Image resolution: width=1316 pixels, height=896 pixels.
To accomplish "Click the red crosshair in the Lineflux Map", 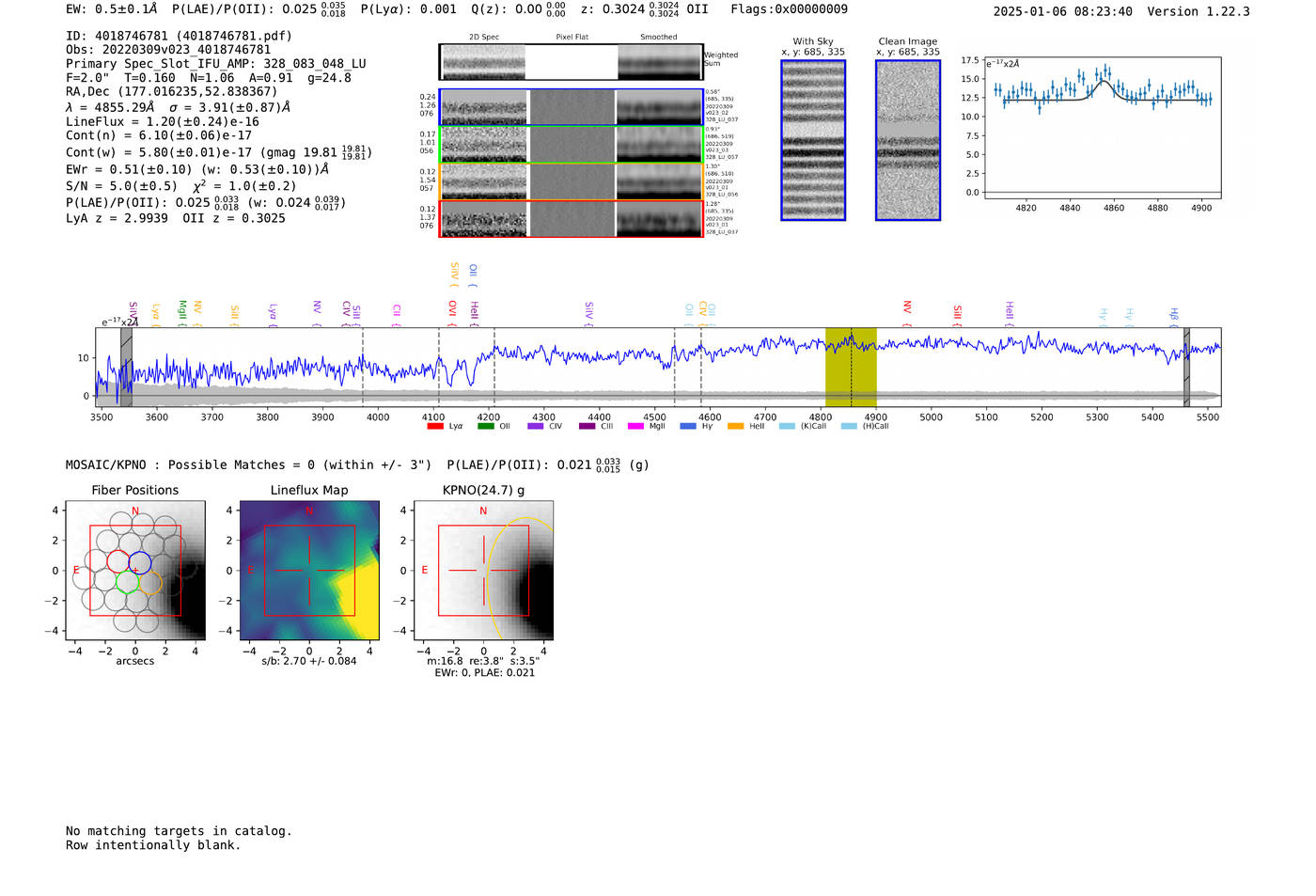I will click(309, 570).
